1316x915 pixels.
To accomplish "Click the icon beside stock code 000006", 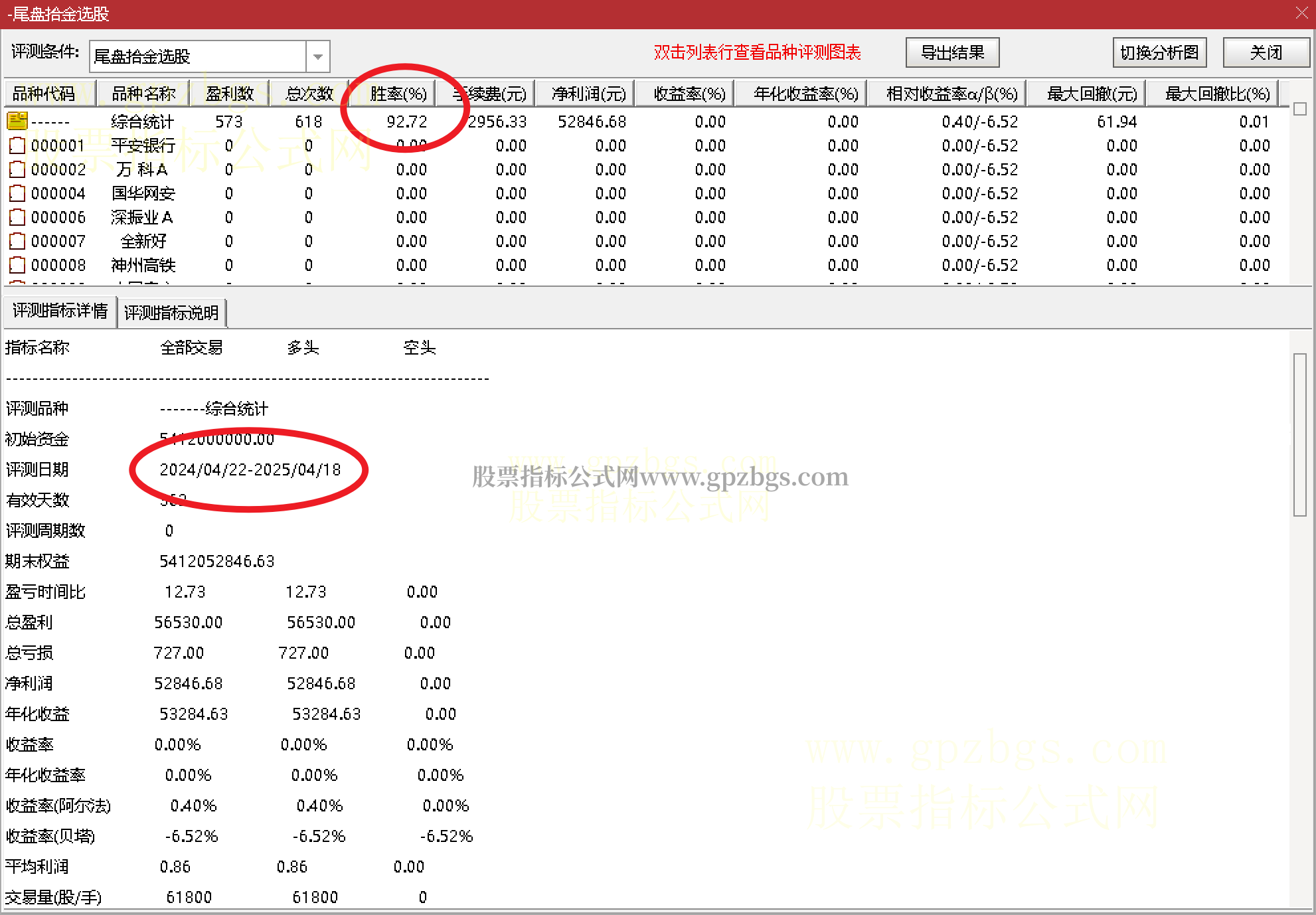I will (x=17, y=217).
